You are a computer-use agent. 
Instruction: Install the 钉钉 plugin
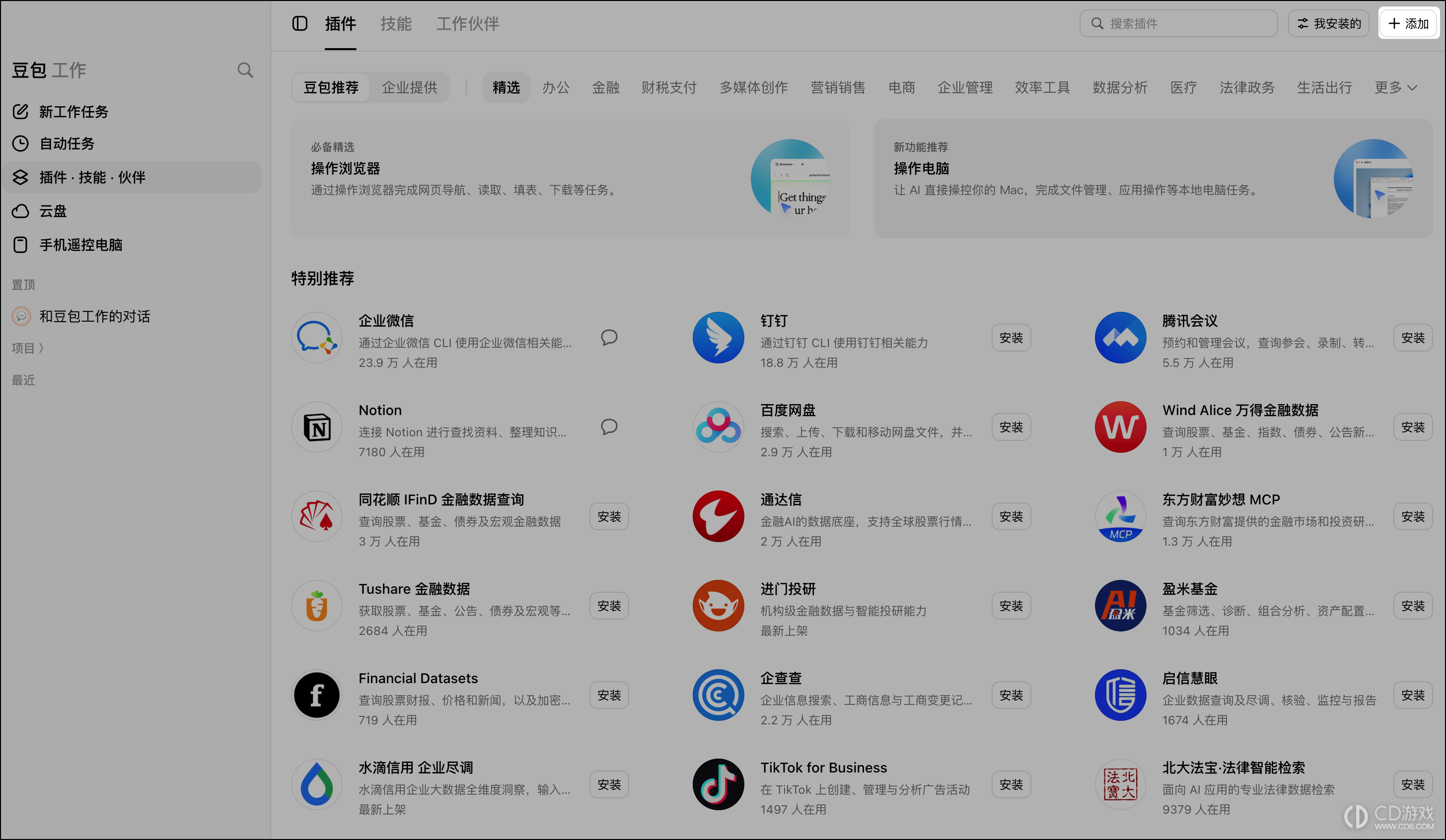(x=1011, y=338)
